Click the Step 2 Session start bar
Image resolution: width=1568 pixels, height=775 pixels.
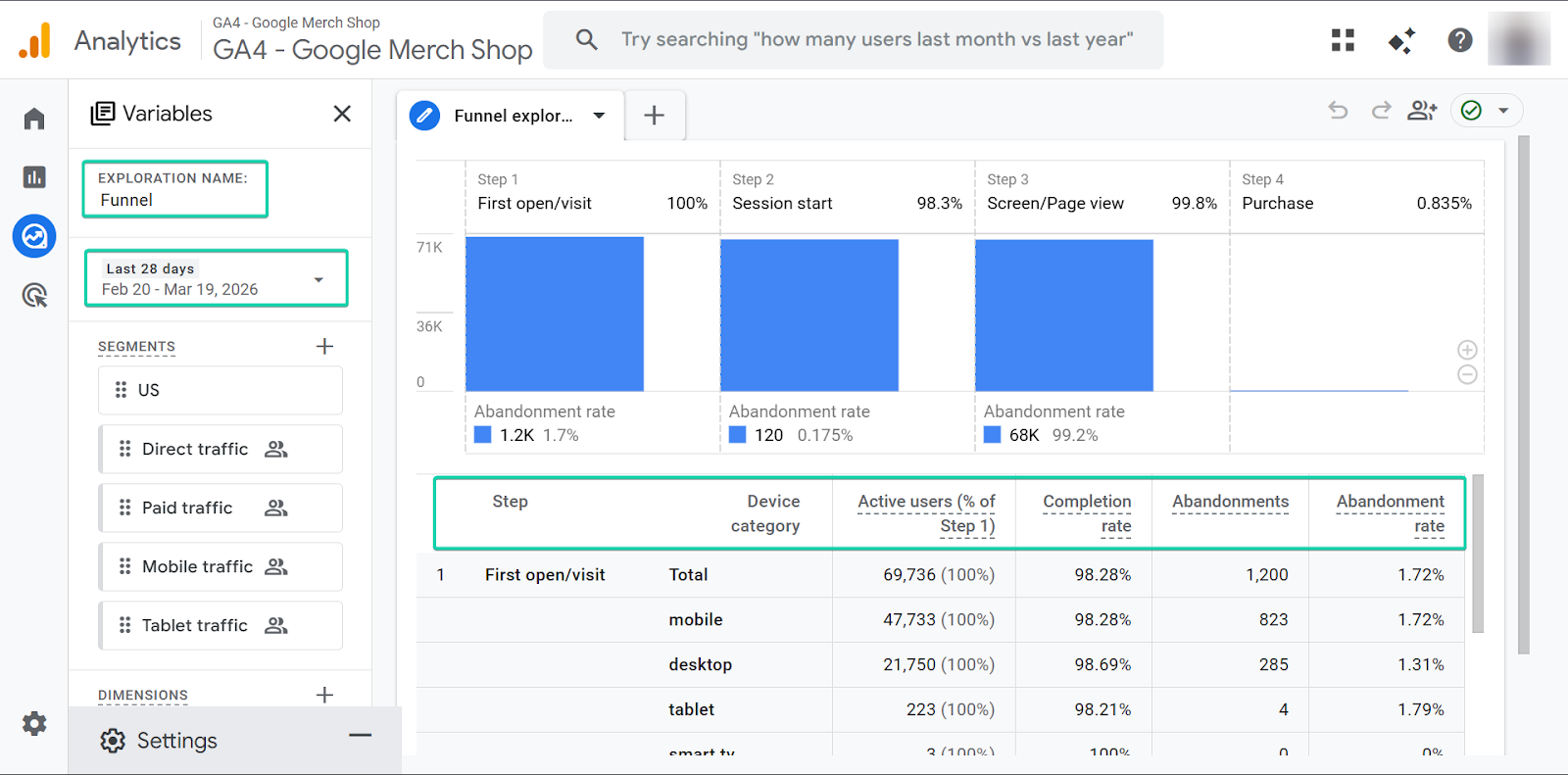[x=809, y=315]
